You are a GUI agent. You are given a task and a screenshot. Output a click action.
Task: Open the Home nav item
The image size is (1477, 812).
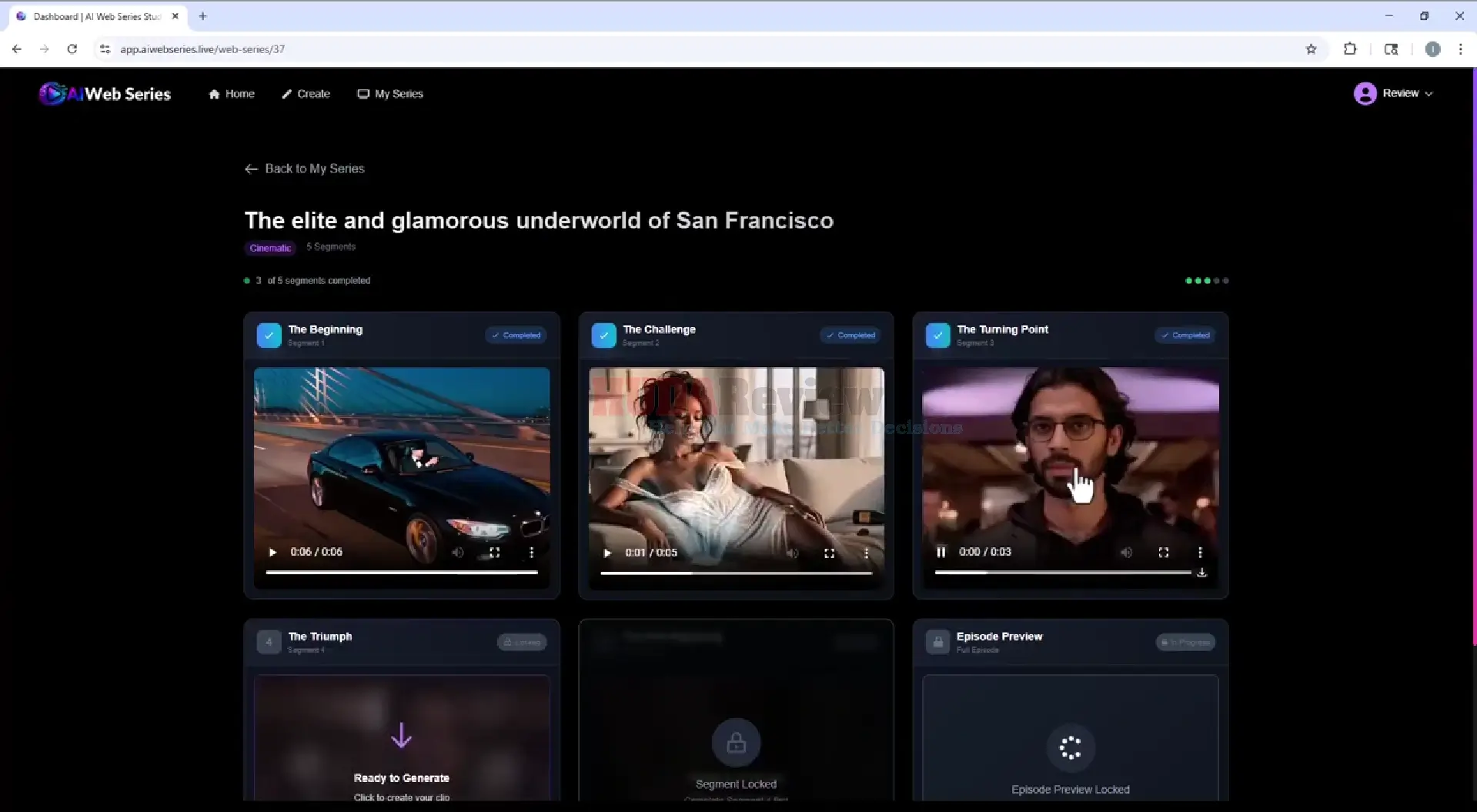(x=232, y=94)
